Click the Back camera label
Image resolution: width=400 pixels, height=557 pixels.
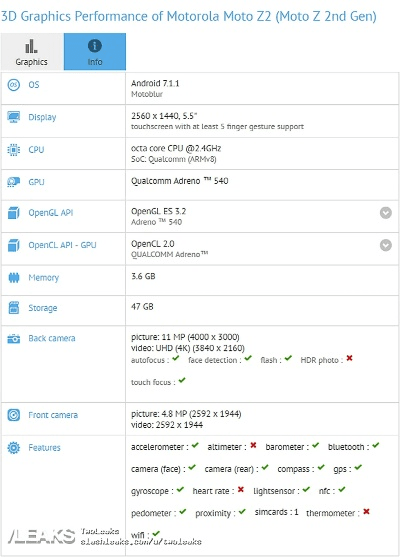pyautogui.click(x=52, y=338)
